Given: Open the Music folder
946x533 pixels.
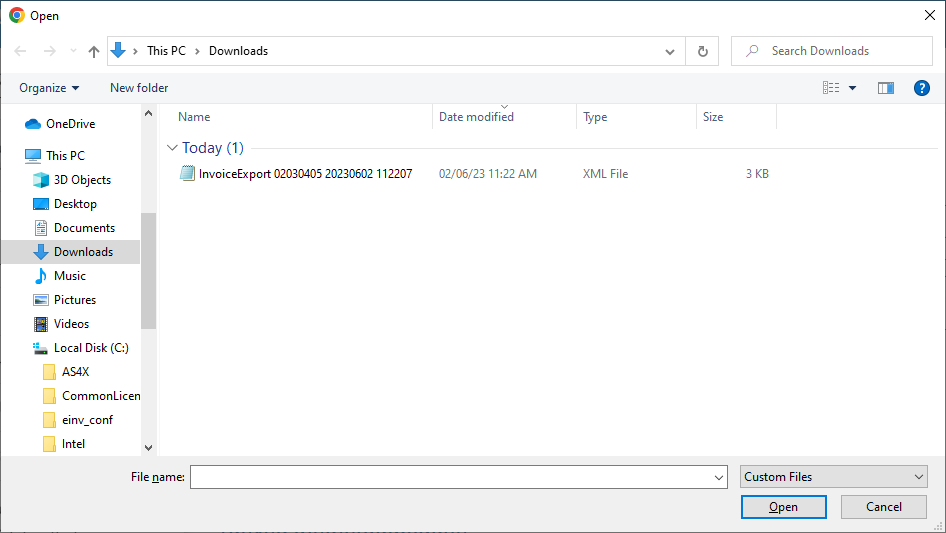Looking at the screenshot, I should tap(69, 276).
